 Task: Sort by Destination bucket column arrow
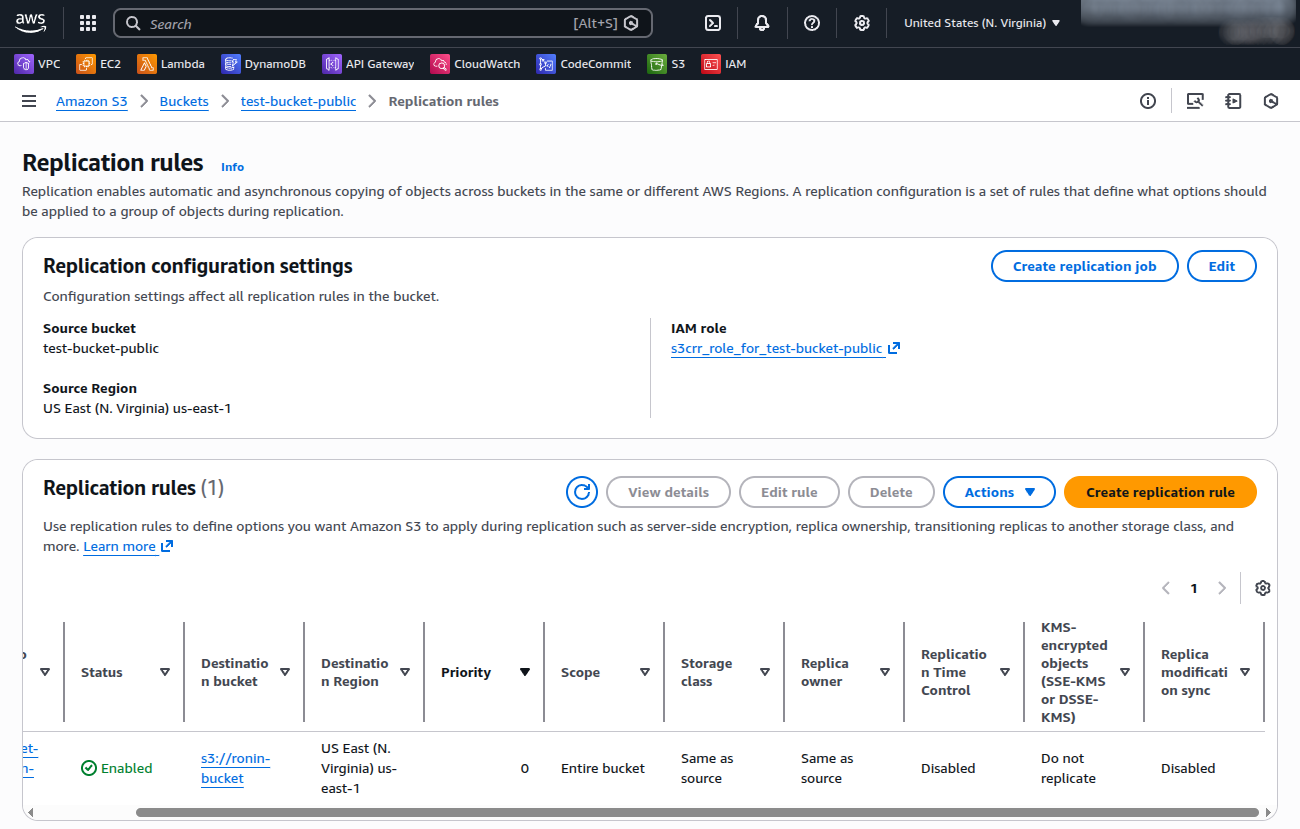pos(285,672)
